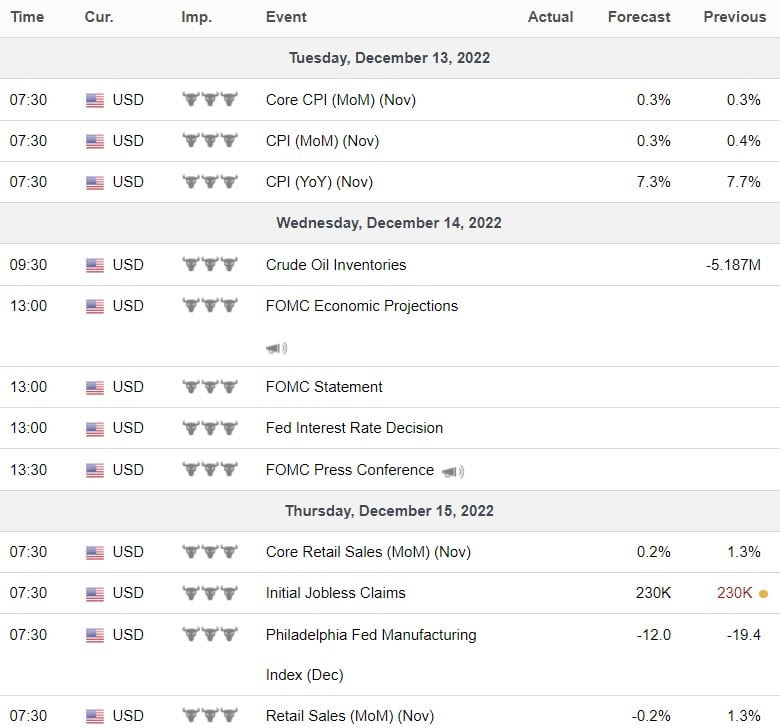The width and height of the screenshot is (780, 728).
Task: Click the three bulls importance icon for CPI (YoY)
Action: tap(209, 182)
